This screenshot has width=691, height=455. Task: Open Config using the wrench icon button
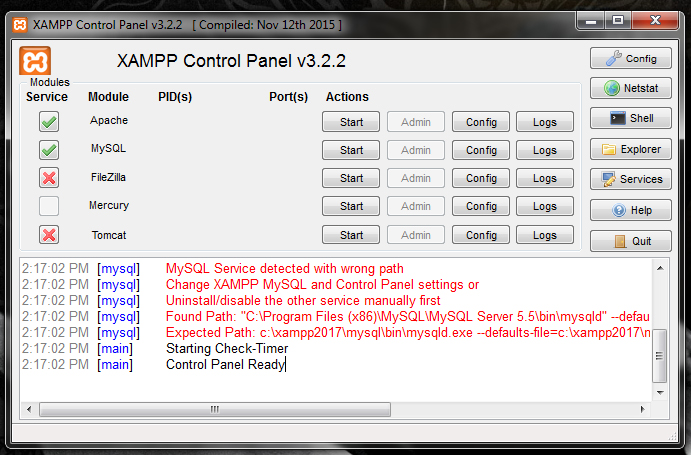631,58
